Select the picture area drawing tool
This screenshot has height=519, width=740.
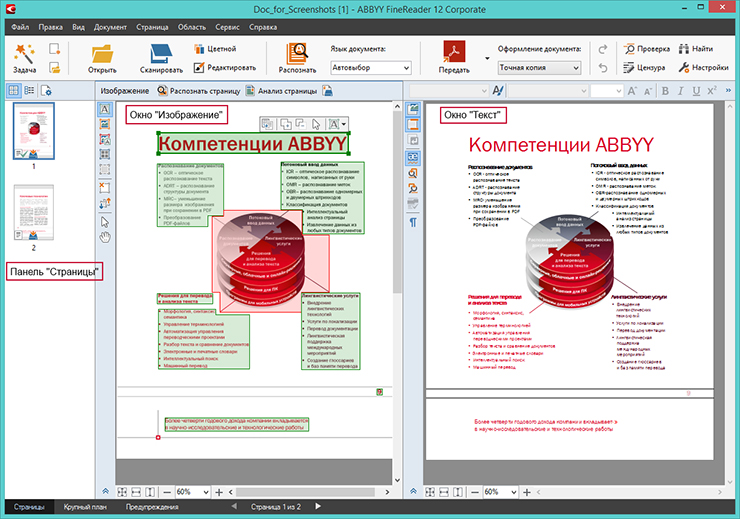click(105, 125)
